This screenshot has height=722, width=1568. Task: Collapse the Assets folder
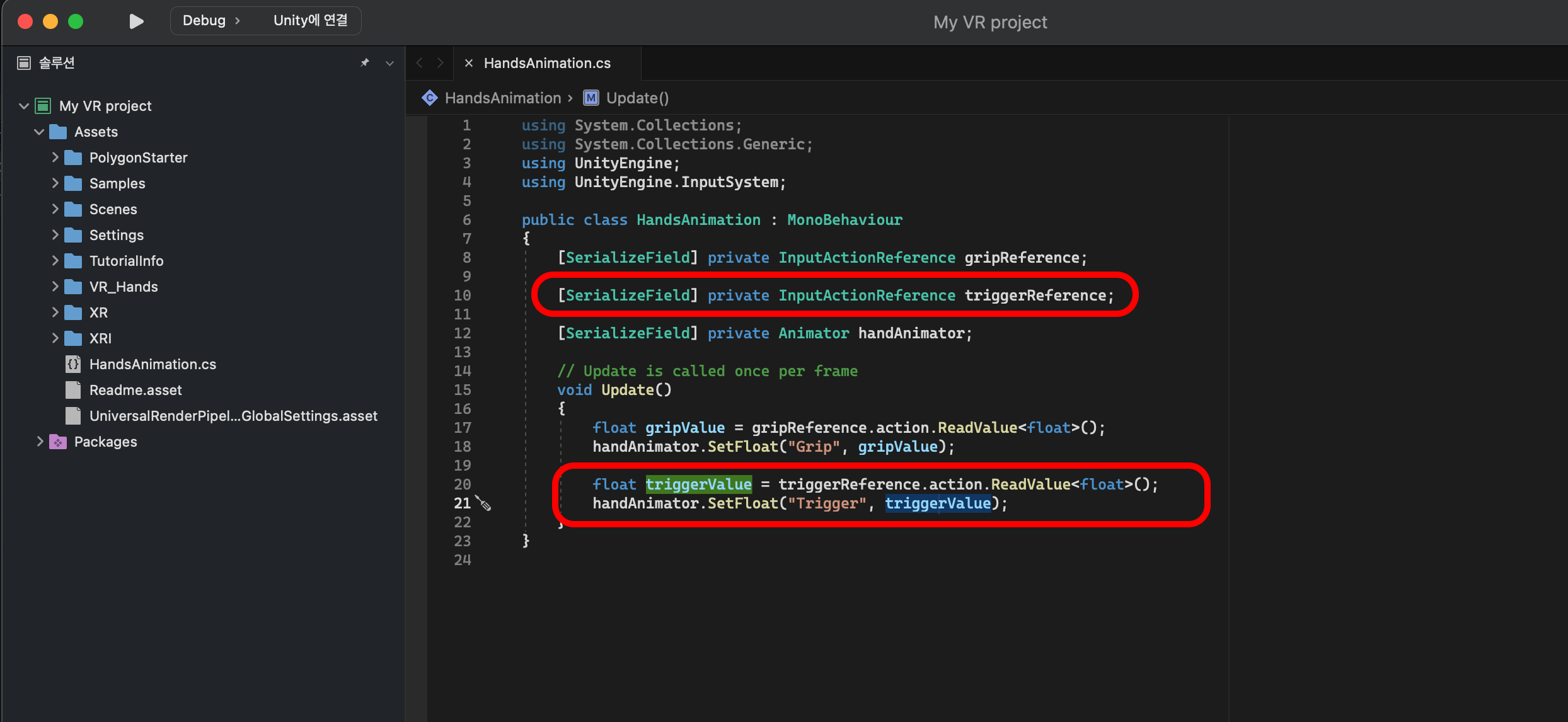[x=39, y=132]
